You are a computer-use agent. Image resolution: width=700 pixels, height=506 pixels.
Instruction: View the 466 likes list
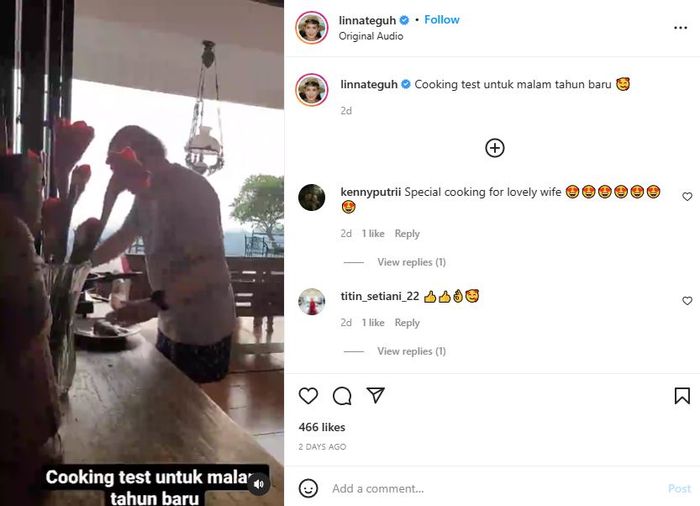[x=322, y=427]
